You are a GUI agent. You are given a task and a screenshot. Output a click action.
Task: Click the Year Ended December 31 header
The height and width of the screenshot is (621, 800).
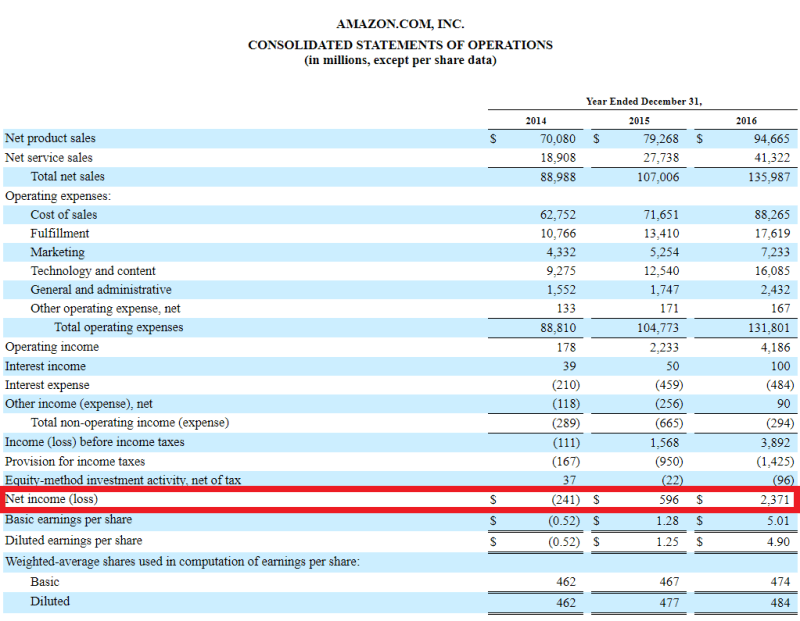[644, 100]
